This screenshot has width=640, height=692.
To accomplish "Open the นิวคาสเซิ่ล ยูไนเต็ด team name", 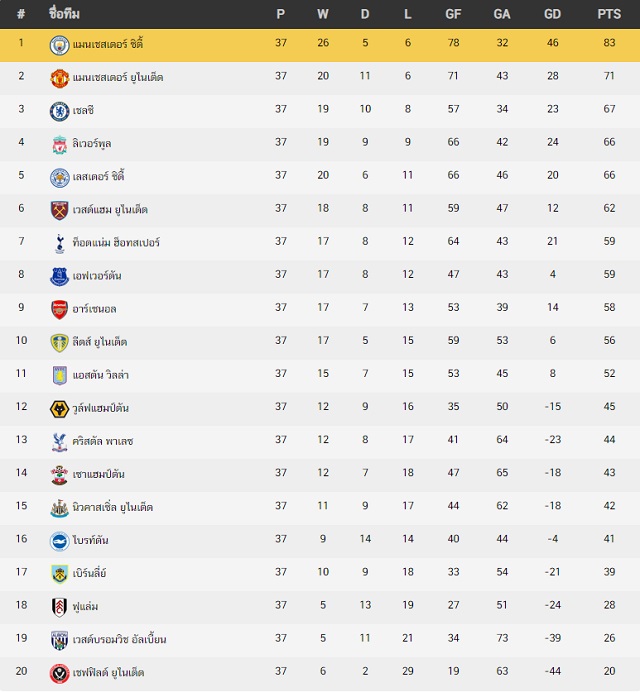I will 113,507.
